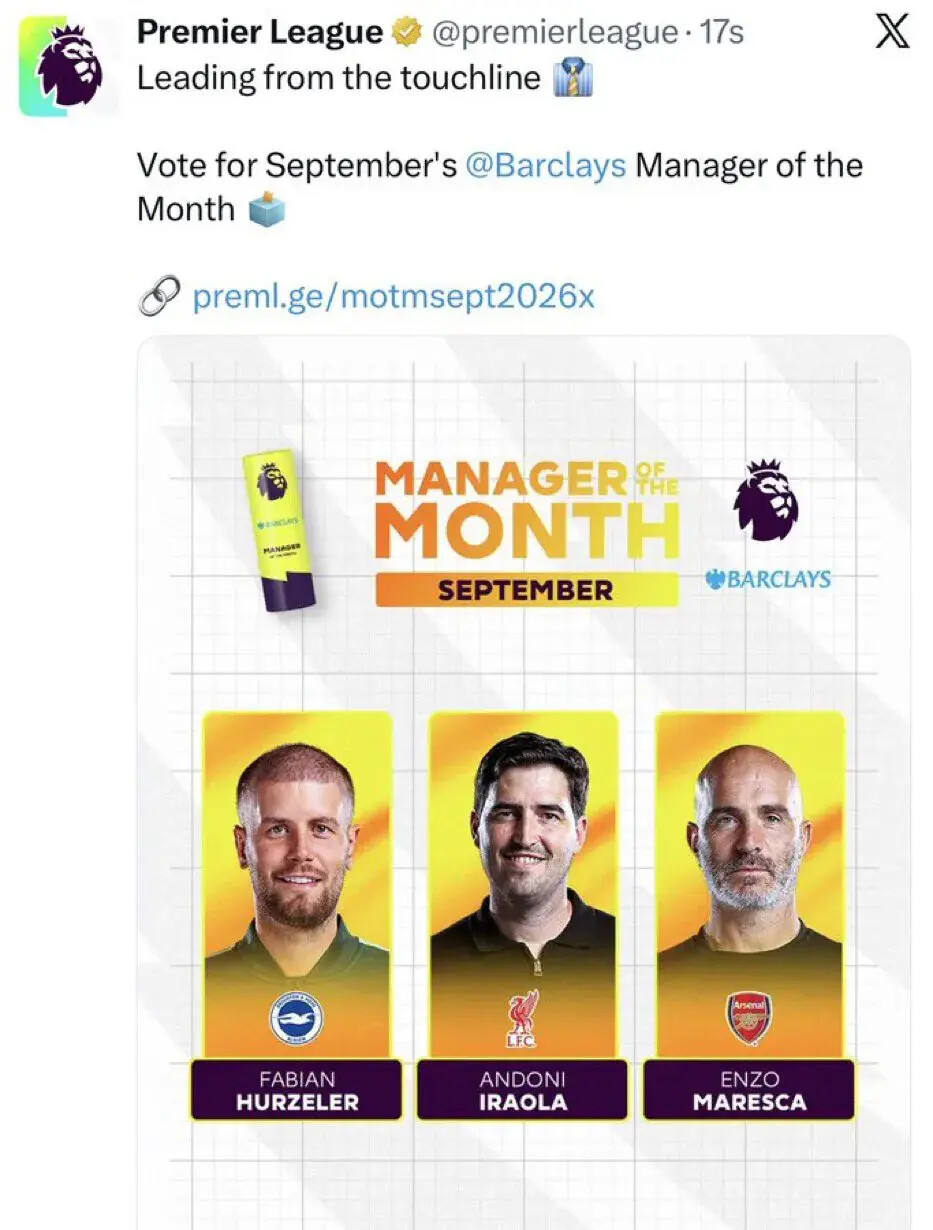This screenshot has height=1230, width=933.
Task: Click the Fabian Hurzeler name label
Action: (297, 1090)
